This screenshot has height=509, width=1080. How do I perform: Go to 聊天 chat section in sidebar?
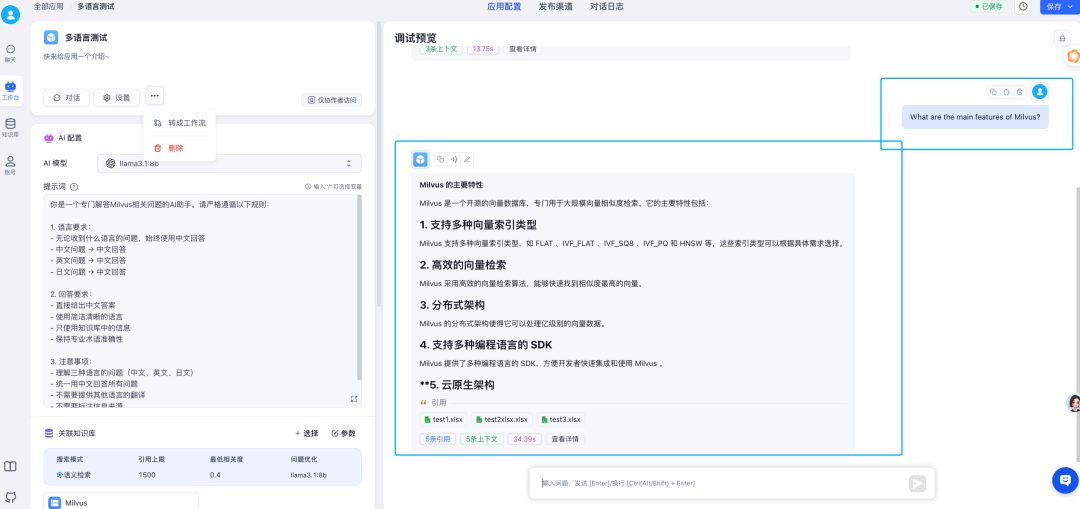10,53
